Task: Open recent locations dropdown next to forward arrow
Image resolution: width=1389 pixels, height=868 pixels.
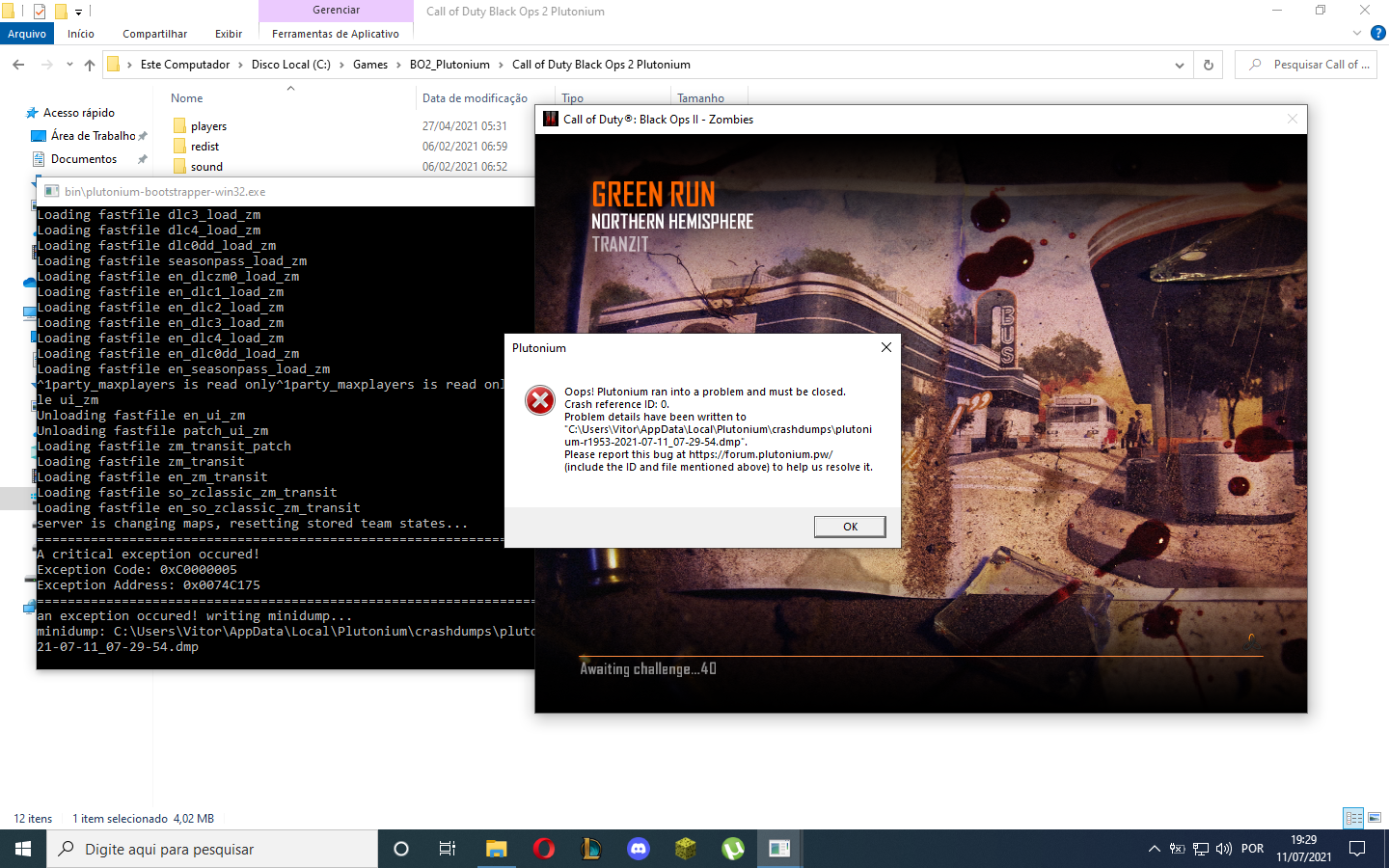Action: [x=69, y=65]
